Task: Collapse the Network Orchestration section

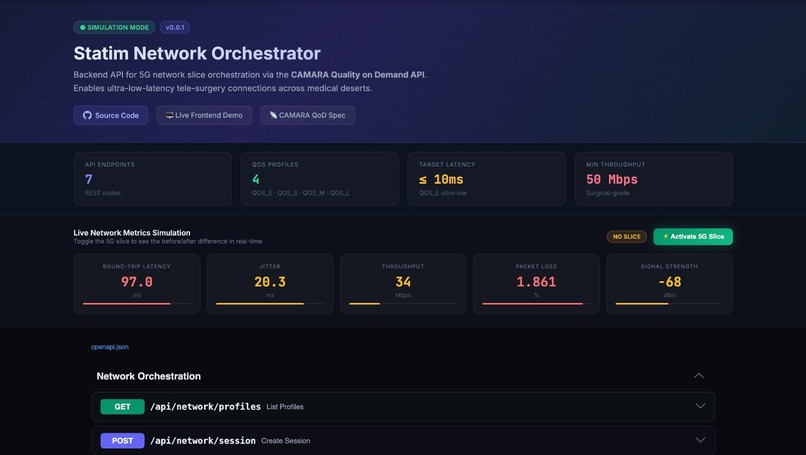Action: click(699, 376)
